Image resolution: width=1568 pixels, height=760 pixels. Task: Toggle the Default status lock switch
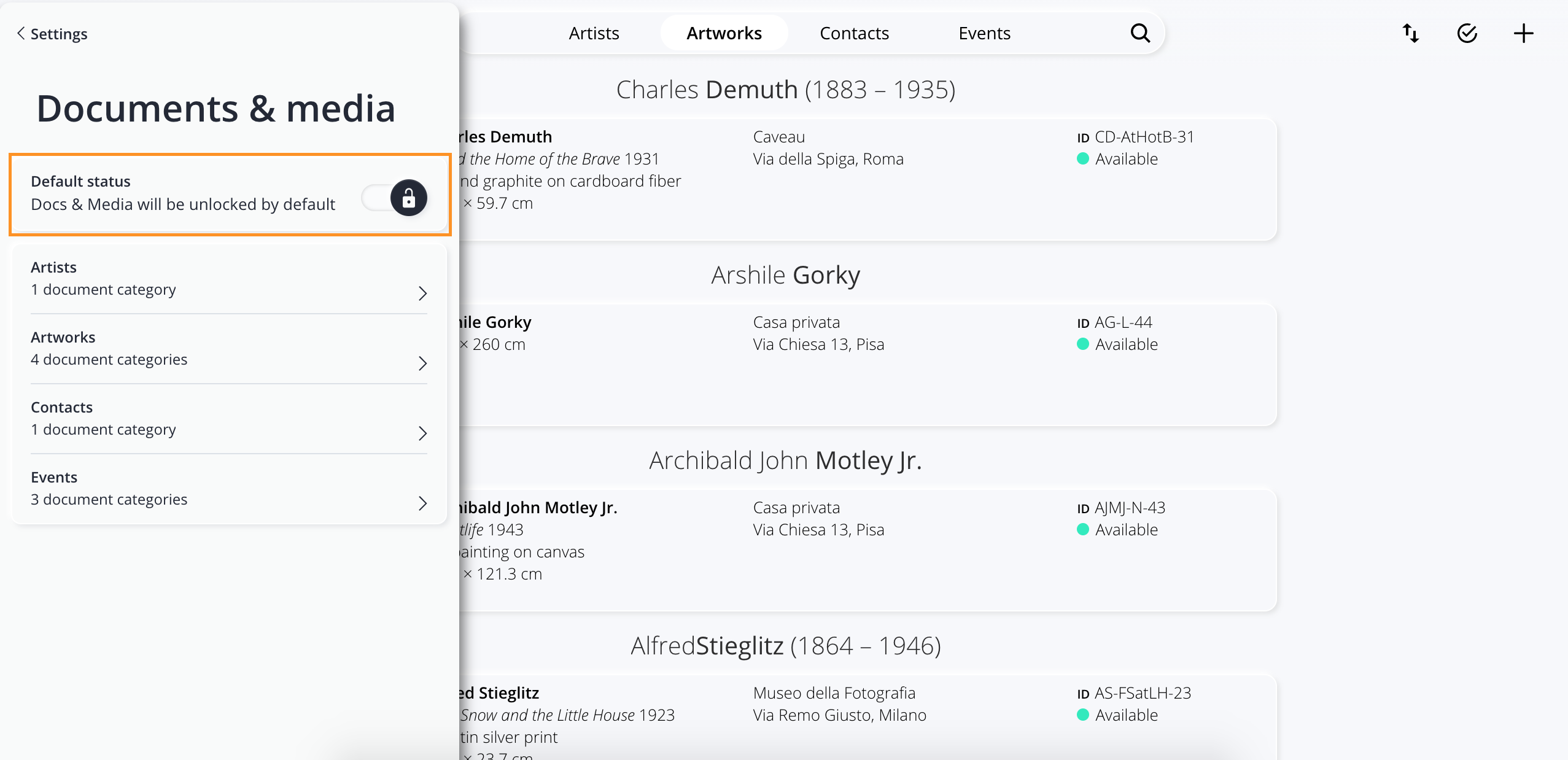(x=394, y=198)
